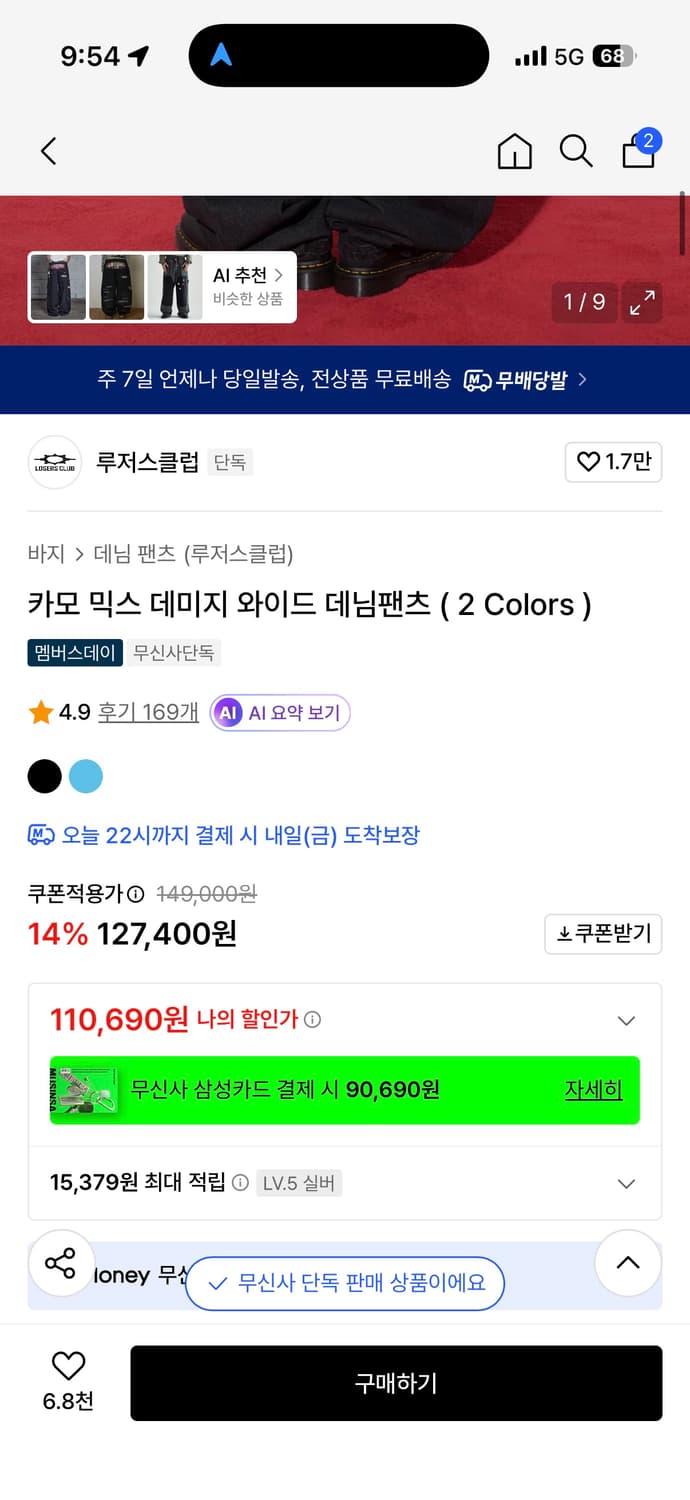The image size is (690, 1500).
Task: Navigate back with the back arrow
Action: point(47,151)
